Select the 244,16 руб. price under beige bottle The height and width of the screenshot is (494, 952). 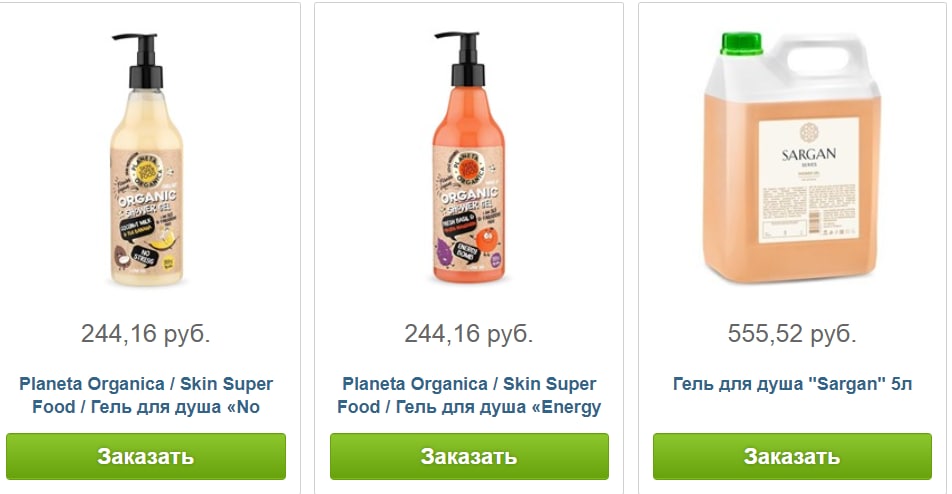[x=146, y=333]
